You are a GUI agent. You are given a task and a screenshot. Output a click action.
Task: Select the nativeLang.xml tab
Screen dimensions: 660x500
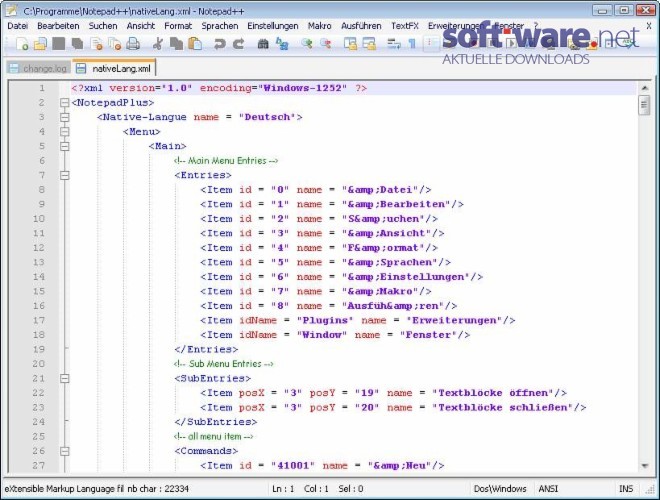(x=114, y=68)
